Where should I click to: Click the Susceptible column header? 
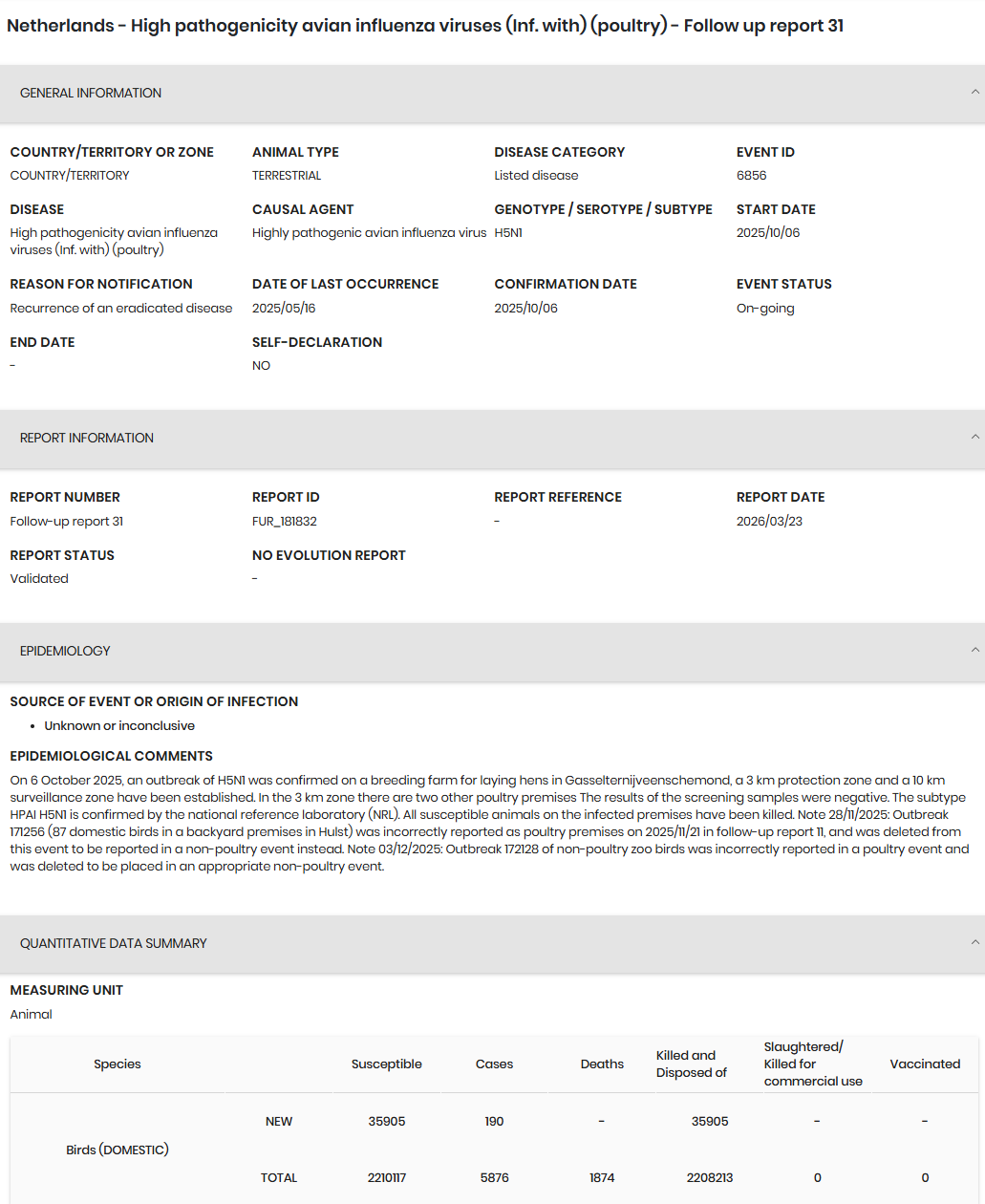[x=387, y=1064]
